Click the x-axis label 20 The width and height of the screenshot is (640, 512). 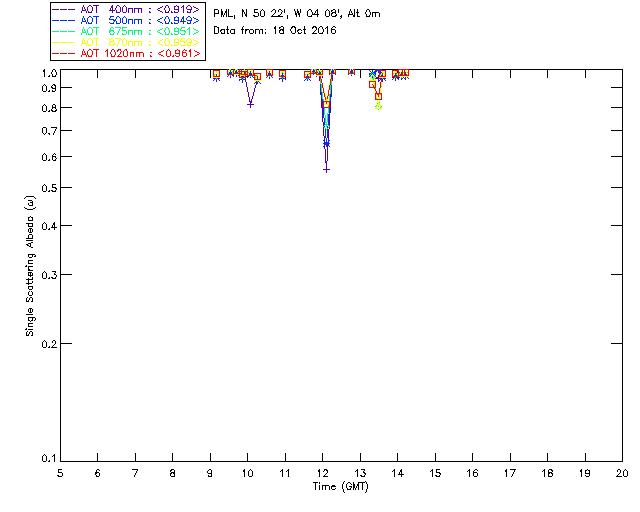point(622,473)
